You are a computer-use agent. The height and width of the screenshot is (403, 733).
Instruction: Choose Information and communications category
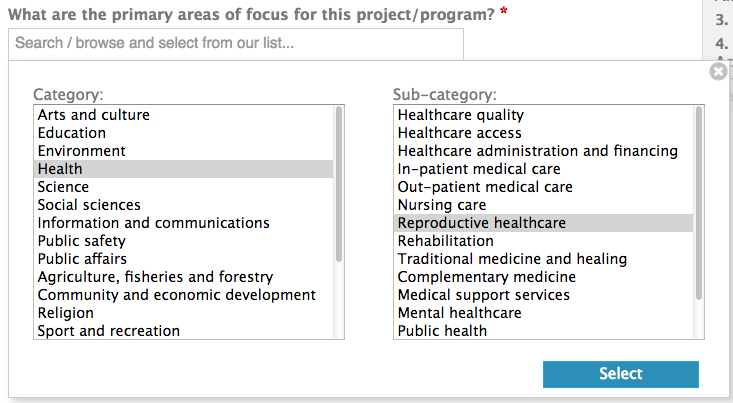tap(153, 223)
